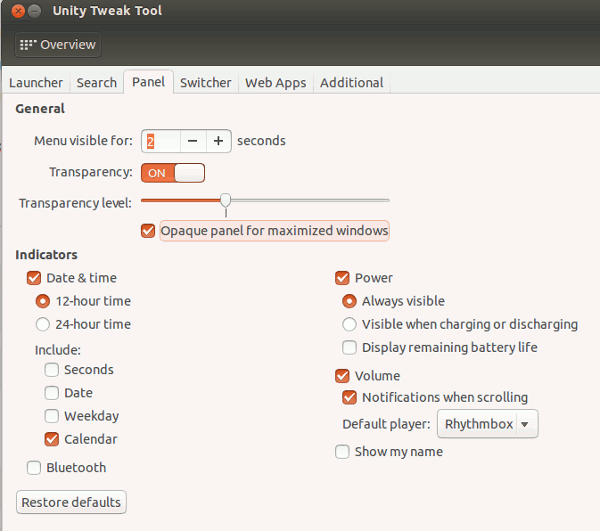The width and height of the screenshot is (600, 531).
Task: Open the Default player Rhythmbox dropdown
Action: (488, 424)
